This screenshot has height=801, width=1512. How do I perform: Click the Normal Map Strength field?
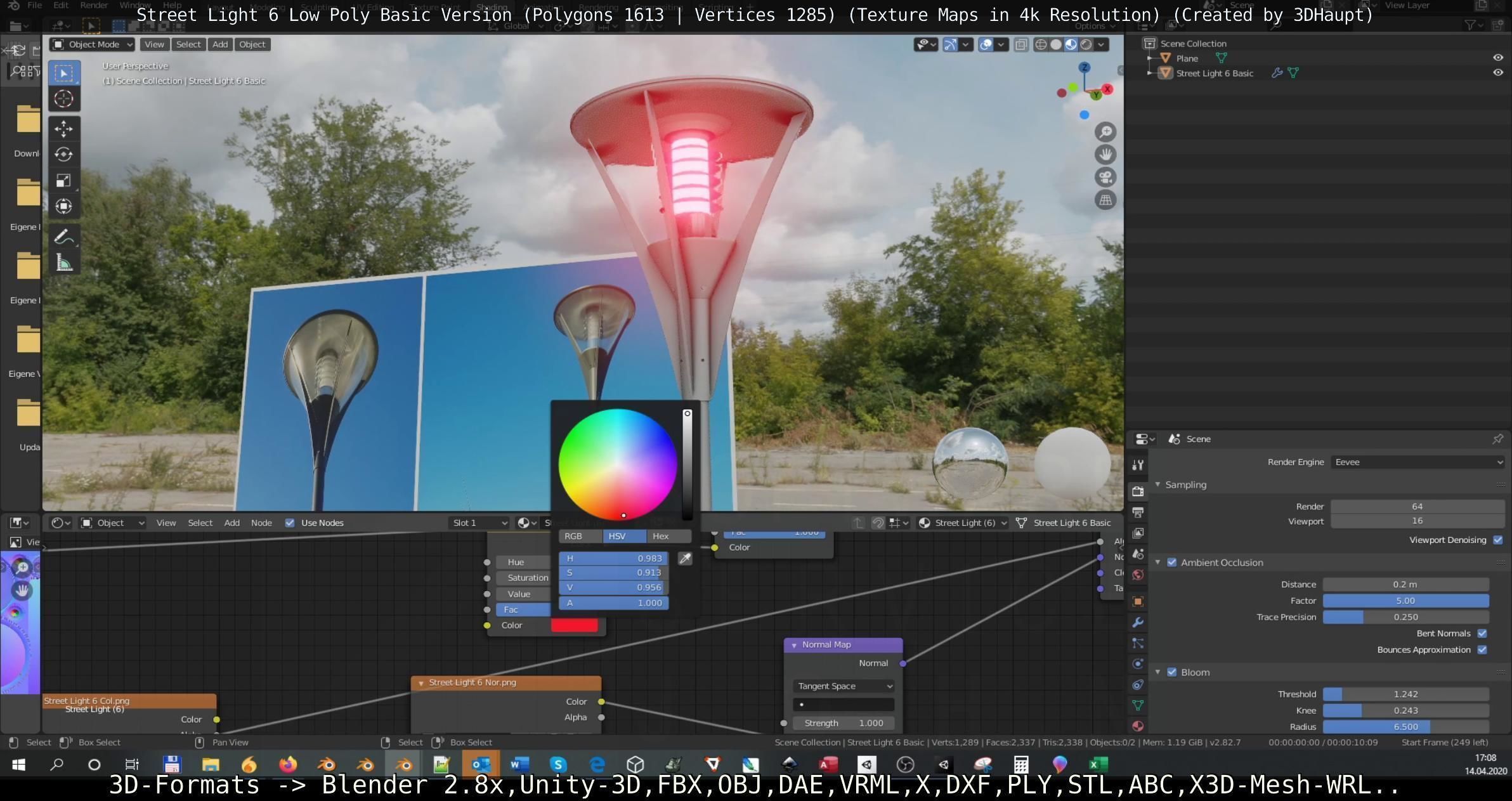pyautogui.click(x=844, y=723)
